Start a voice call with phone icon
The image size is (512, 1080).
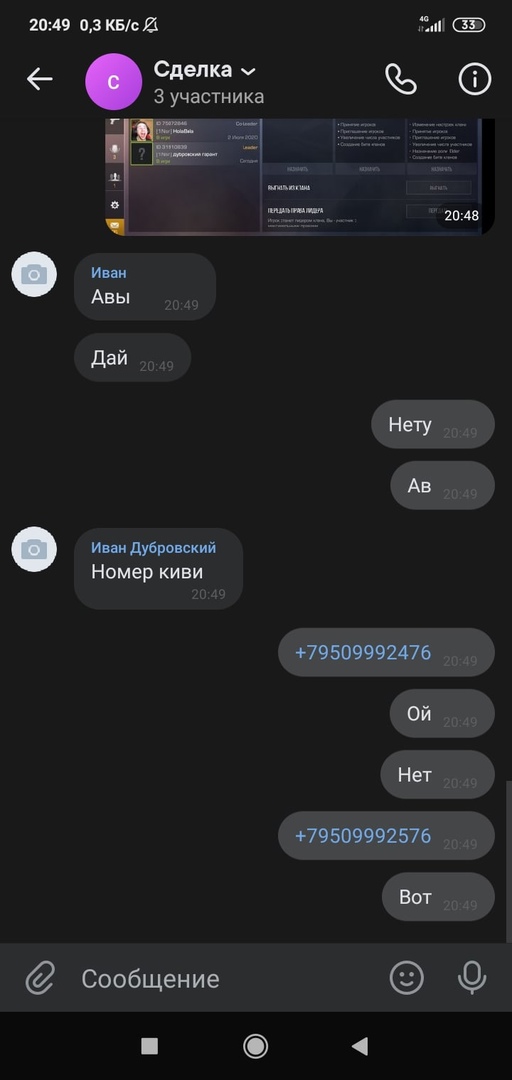[400, 79]
